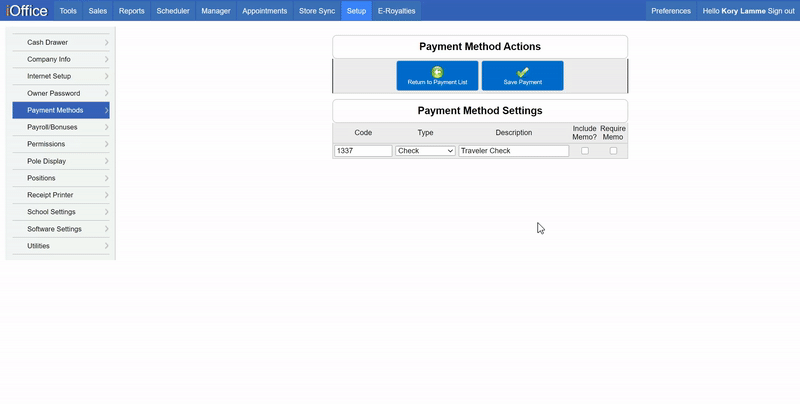Screen dimensions: 800x404
Task: Open Positions in the sidebar
Action: pos(61,178)
